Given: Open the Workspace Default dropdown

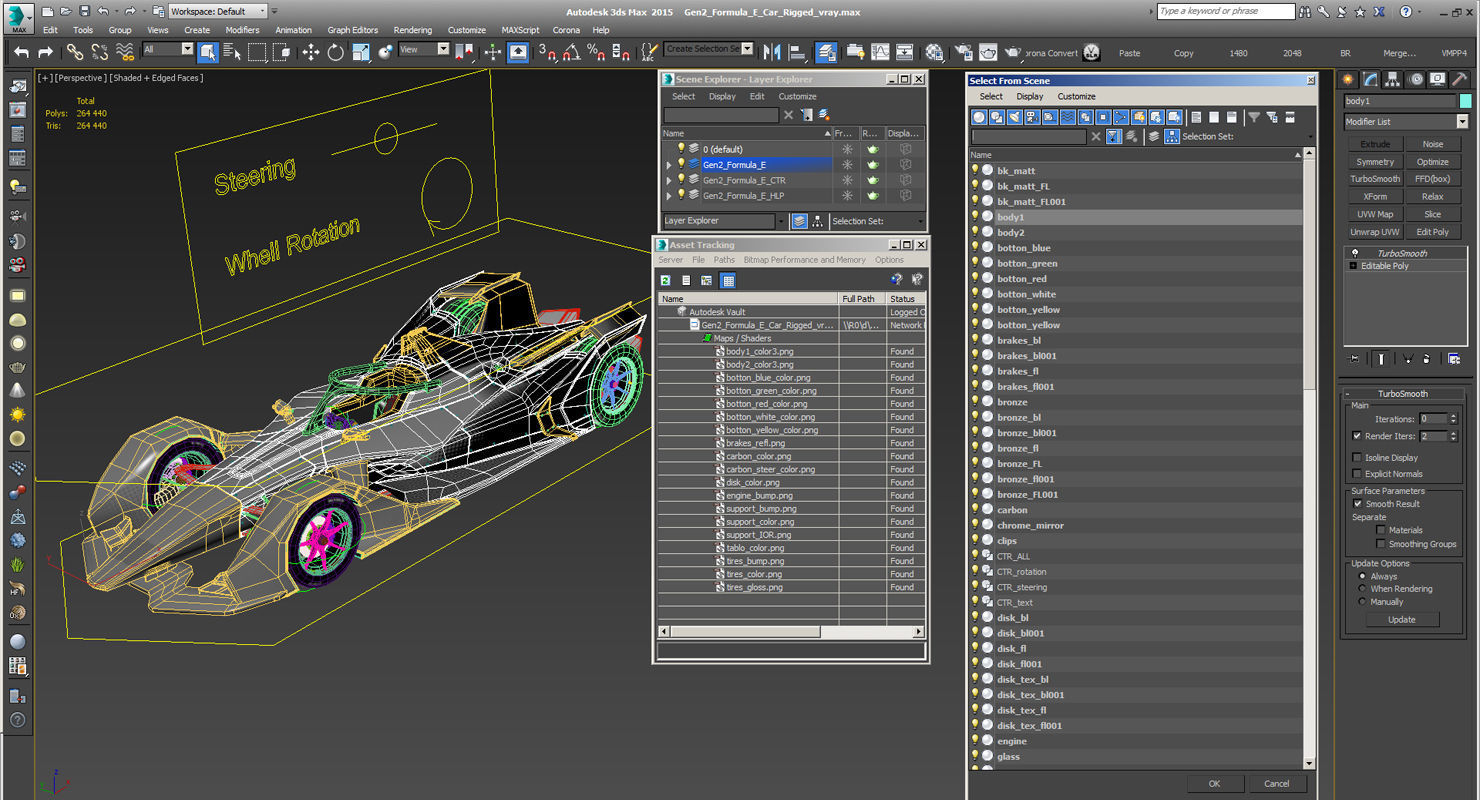Looking at the screenshot, I should [x=217, y=11].
